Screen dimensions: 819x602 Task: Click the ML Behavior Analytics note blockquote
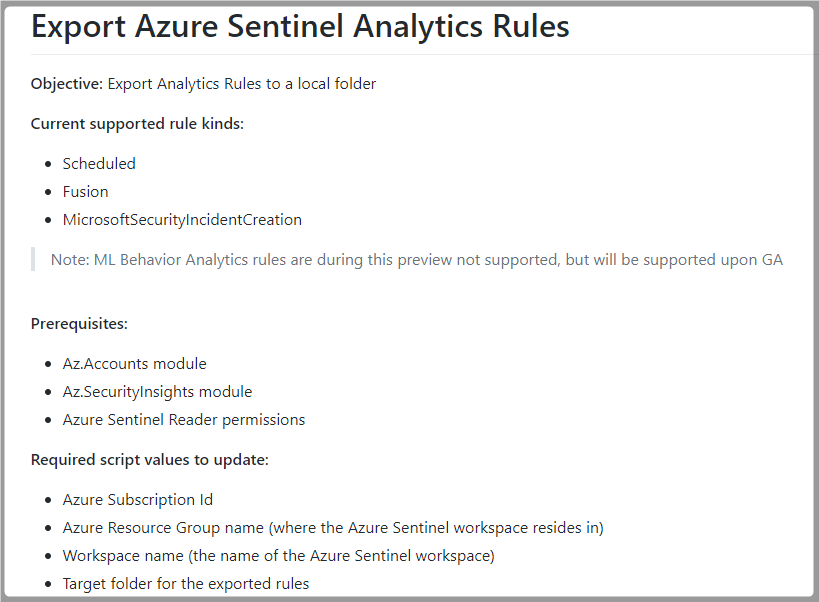(x=416, y=260)
